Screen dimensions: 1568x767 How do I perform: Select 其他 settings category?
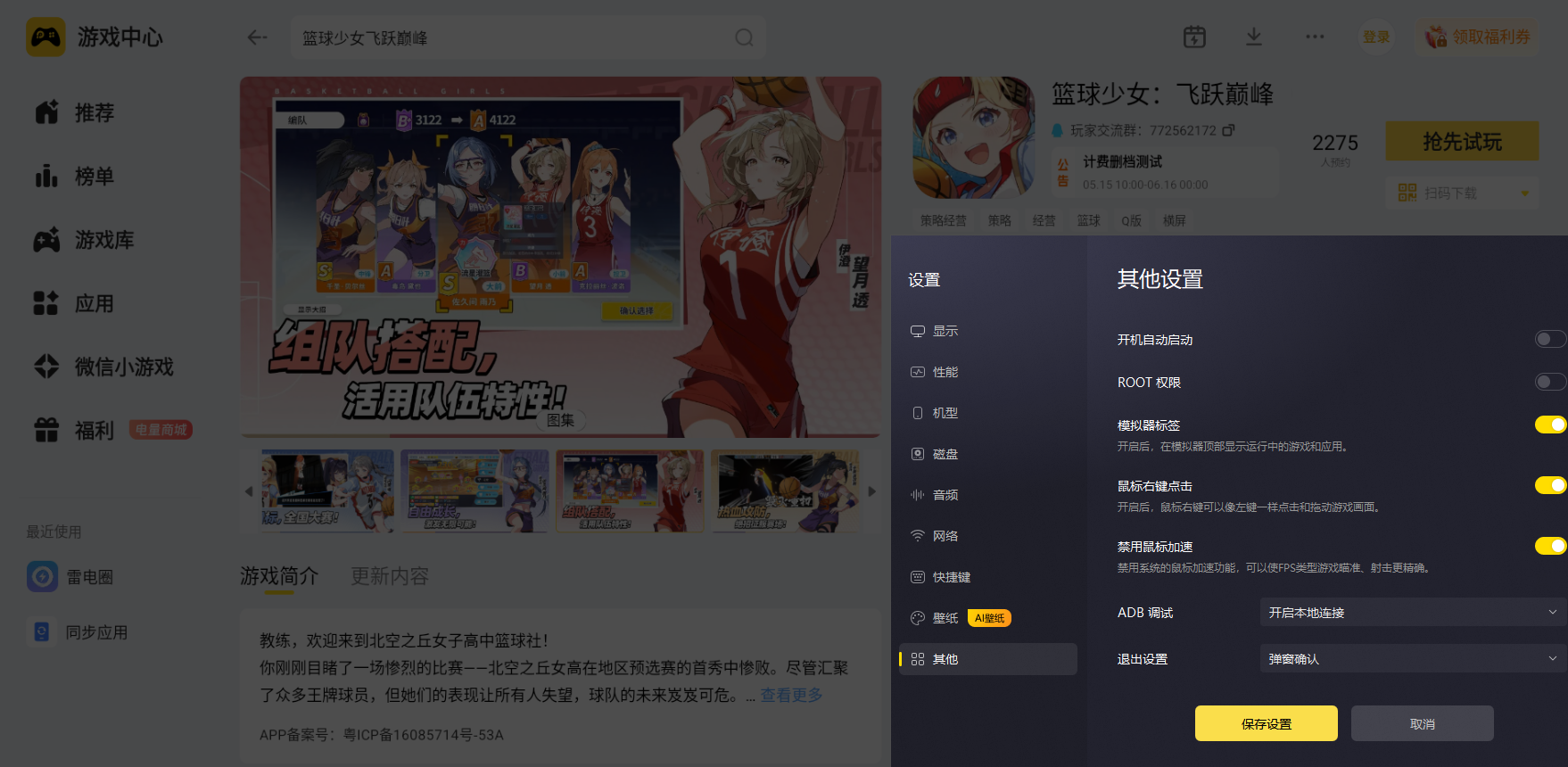988,659
